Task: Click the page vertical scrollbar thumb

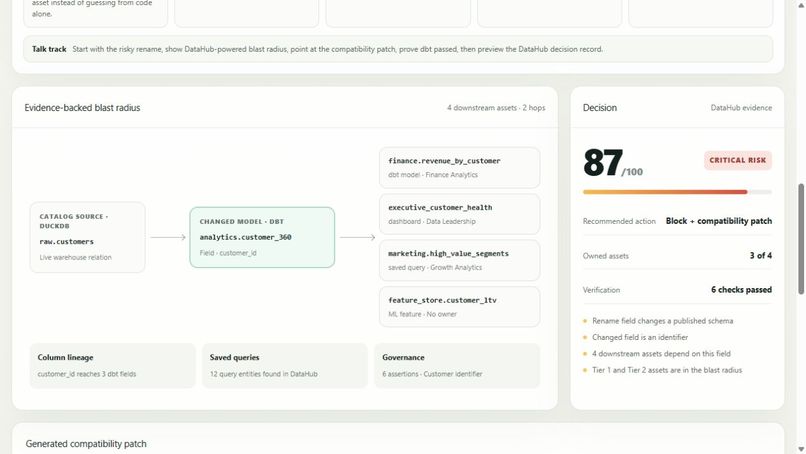Action: [801, 239]
